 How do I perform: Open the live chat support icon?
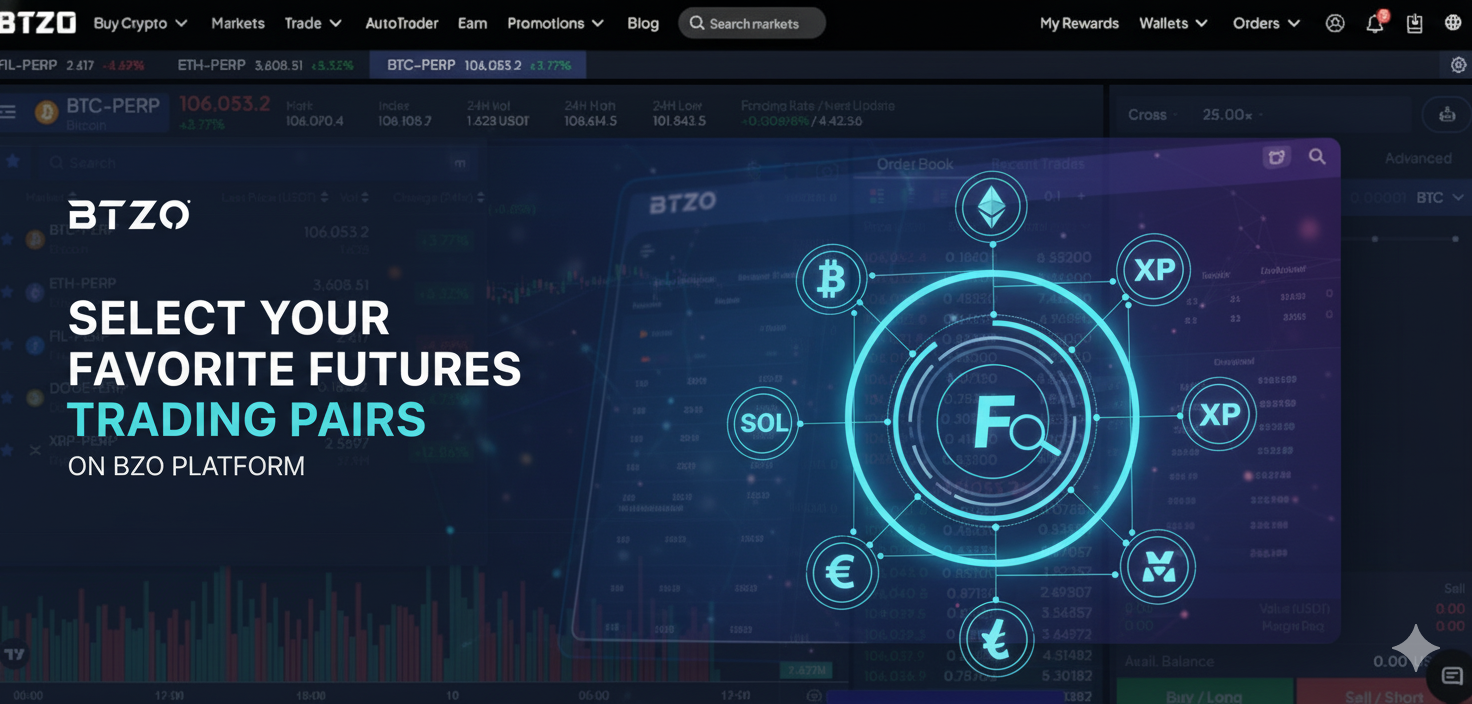coord(1451,677)
